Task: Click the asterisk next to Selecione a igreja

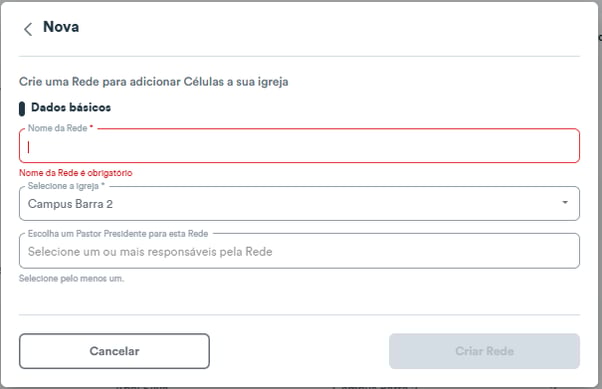Action: click(x=103, y=185)
